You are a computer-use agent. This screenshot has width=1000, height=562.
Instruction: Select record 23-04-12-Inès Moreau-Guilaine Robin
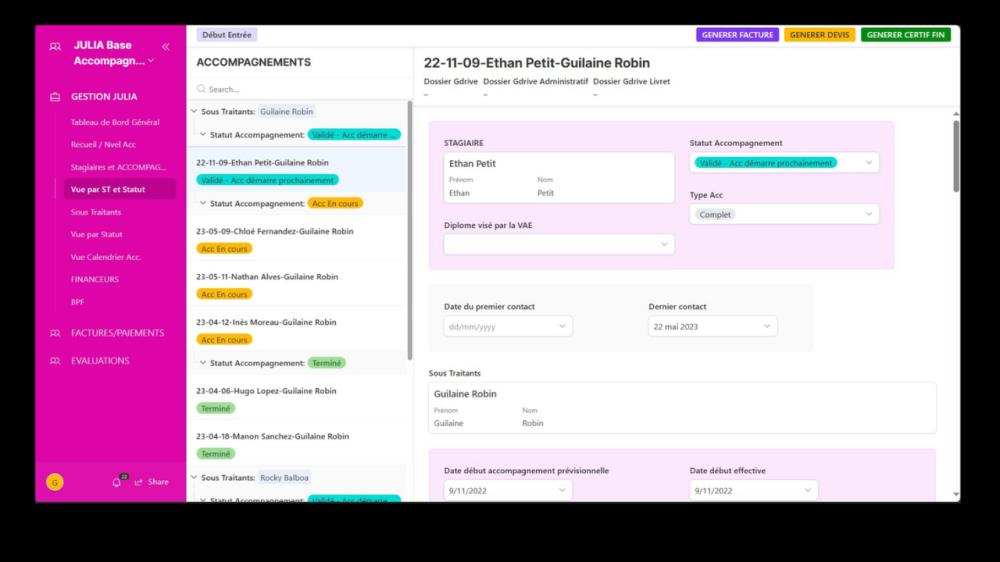point(297,330)
